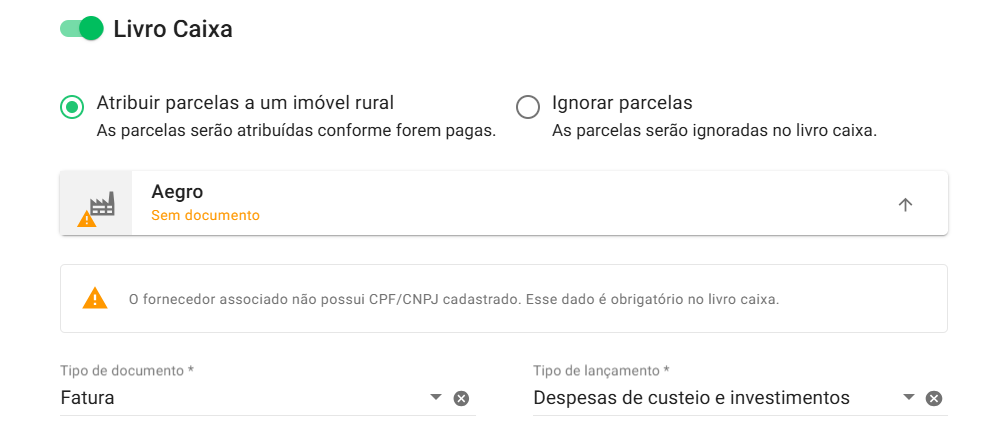
Task: Collapse the Aegro card with the up arrow
Action: point(905,204)
